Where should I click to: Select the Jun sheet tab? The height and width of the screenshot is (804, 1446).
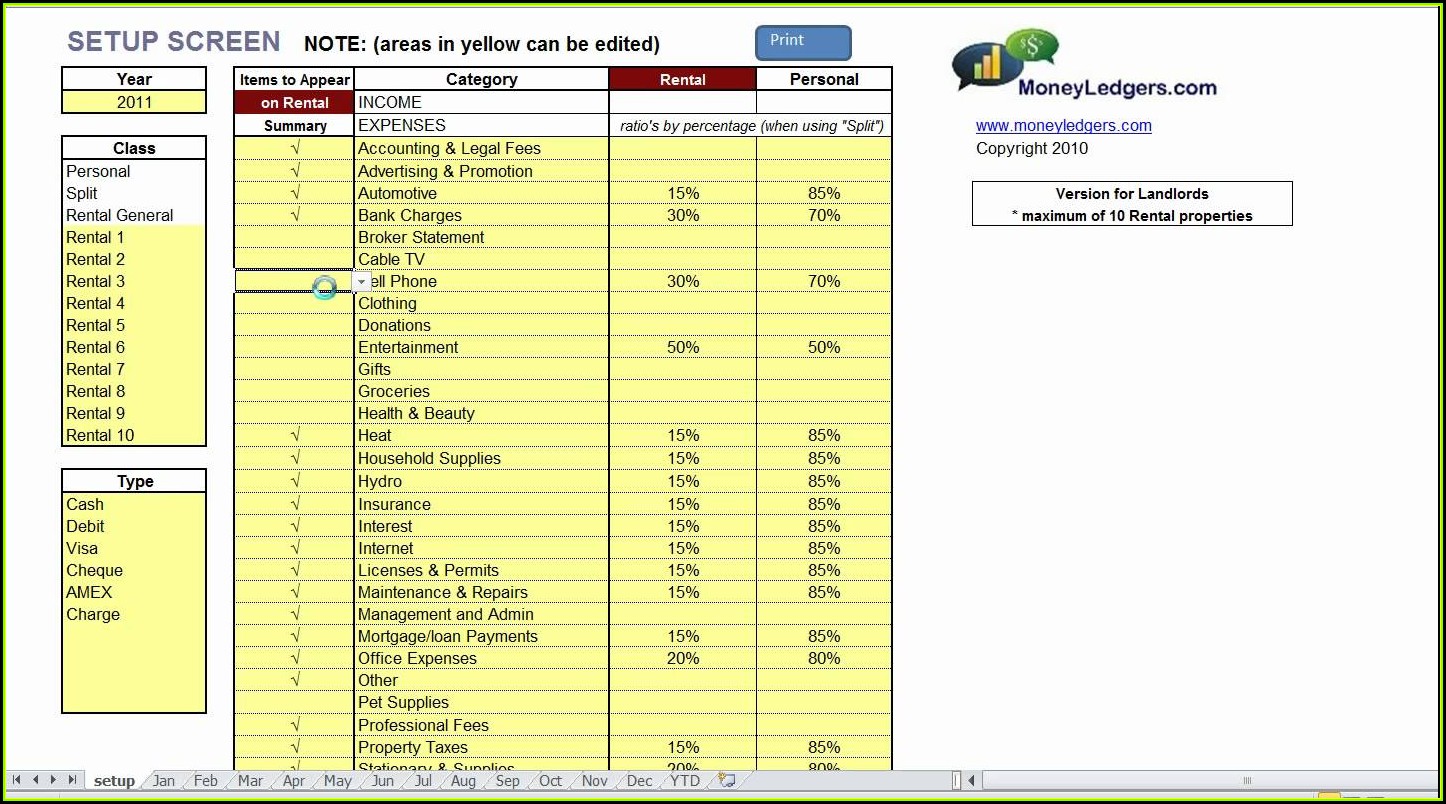pos(383,781)
